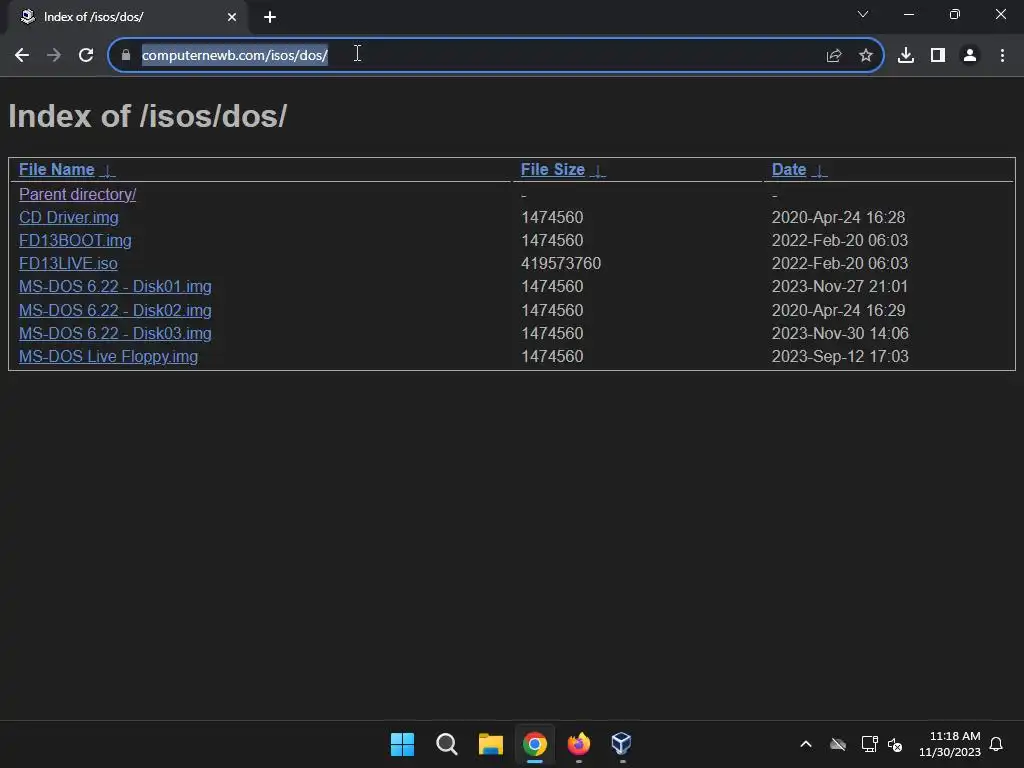
Task: Download MS-DOS 6.22 - Disk02.img
Action: (115, 310)
